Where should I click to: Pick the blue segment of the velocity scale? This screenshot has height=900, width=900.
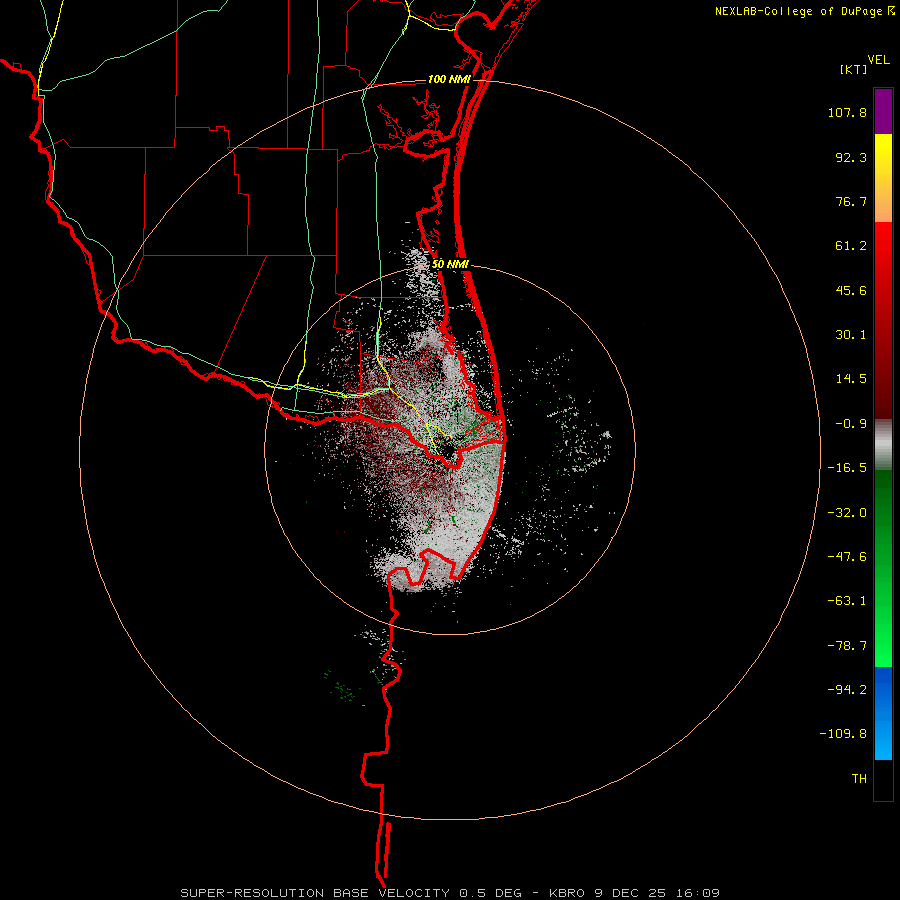click(x=883, y=713)
